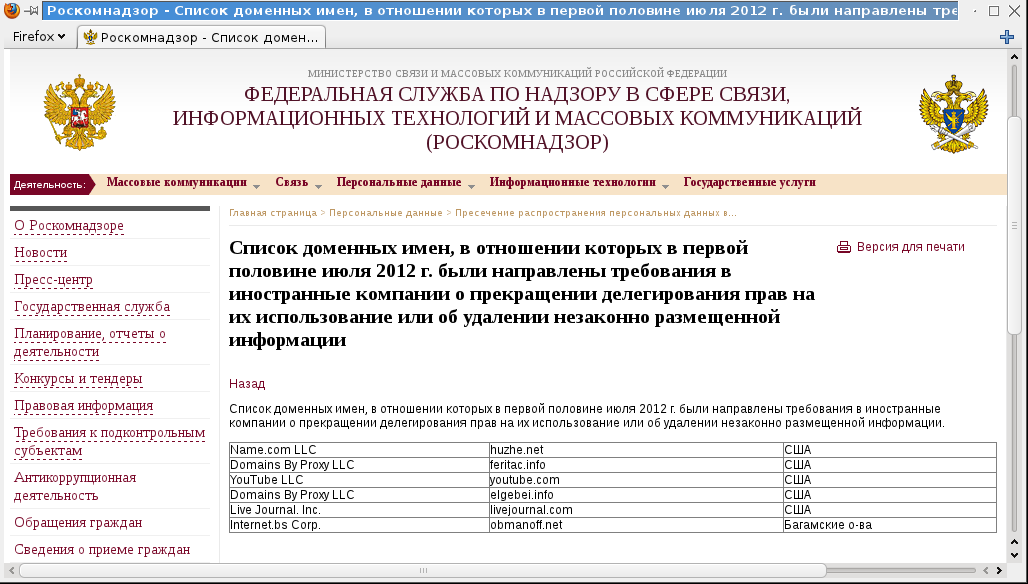This screenshot has width=1028, height=584.
Task: Click the vertical scrollbar thumb
Action: (1014, 225)
